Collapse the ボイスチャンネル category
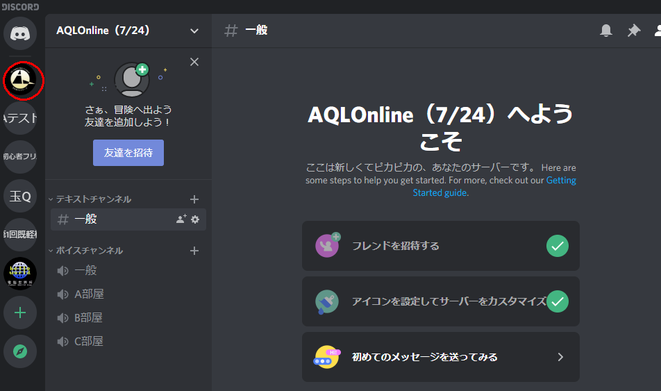 pyautogui.click(x=86, y=251)
